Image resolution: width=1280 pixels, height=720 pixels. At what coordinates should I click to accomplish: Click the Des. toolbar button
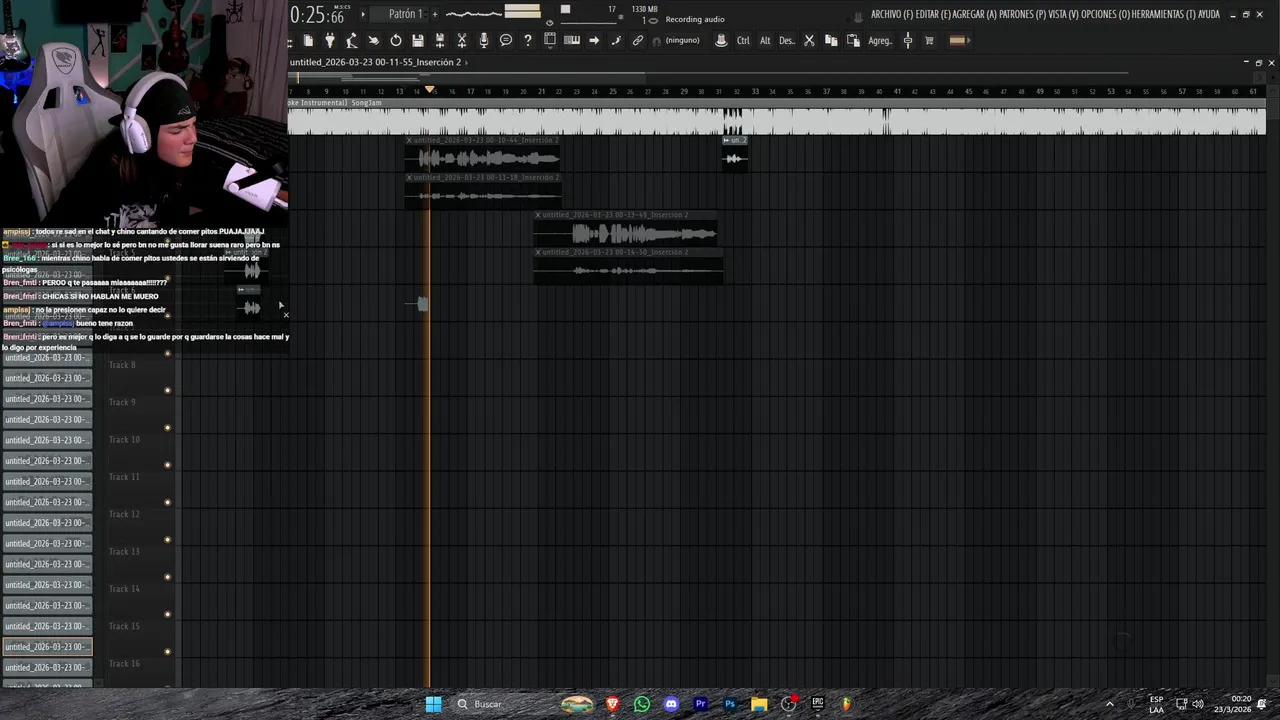[787, 41]
